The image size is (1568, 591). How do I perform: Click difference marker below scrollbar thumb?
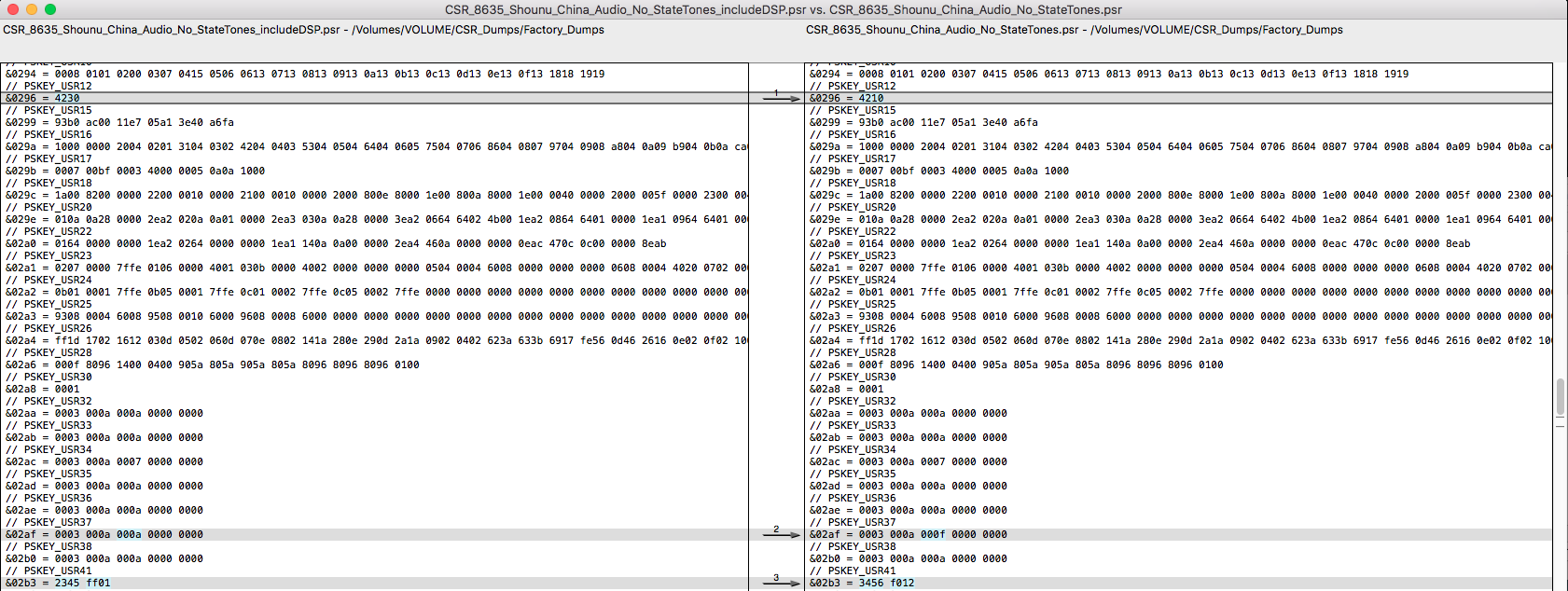tap(1560, 426)
